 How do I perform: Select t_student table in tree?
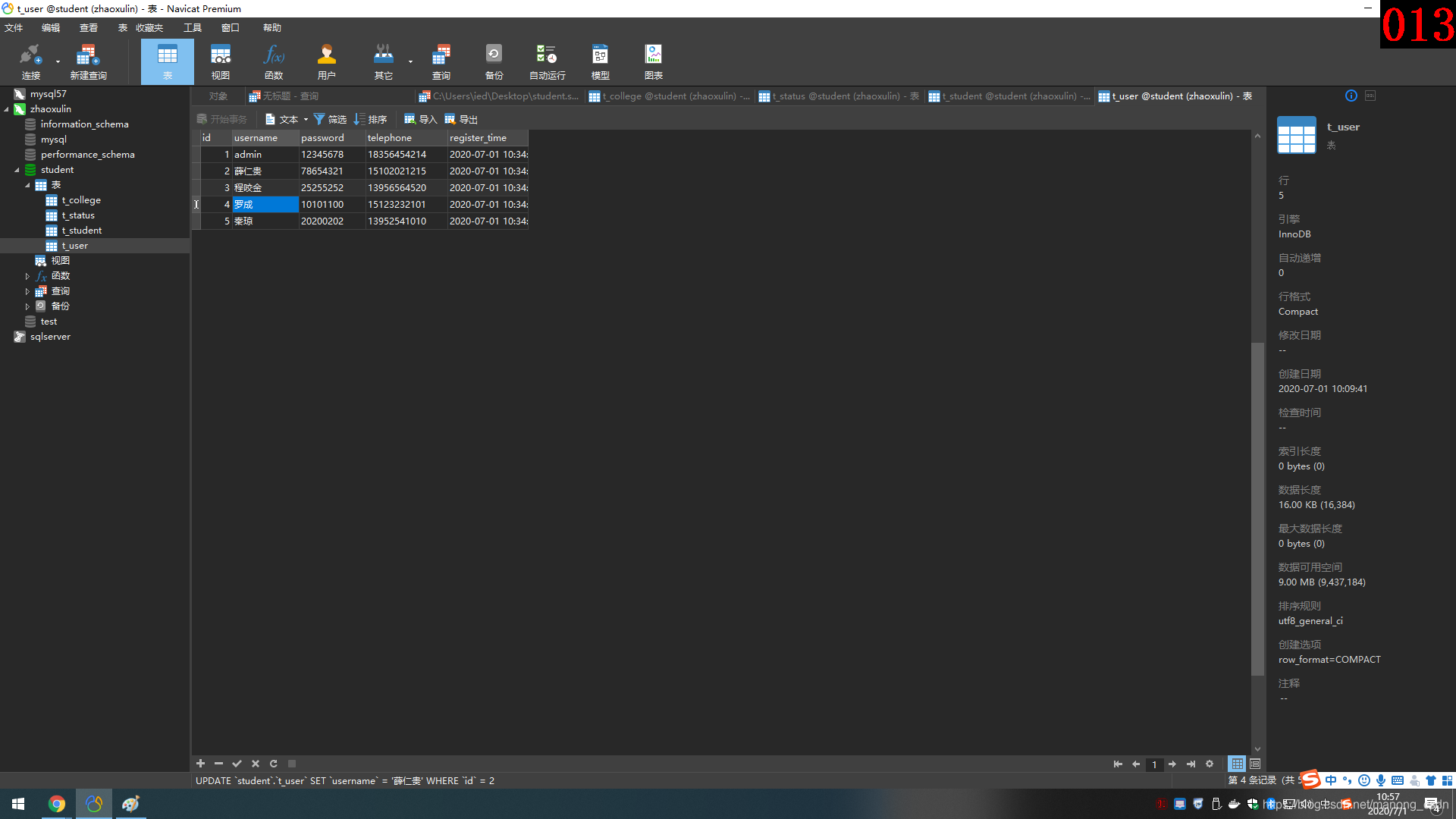pos(81,231)
